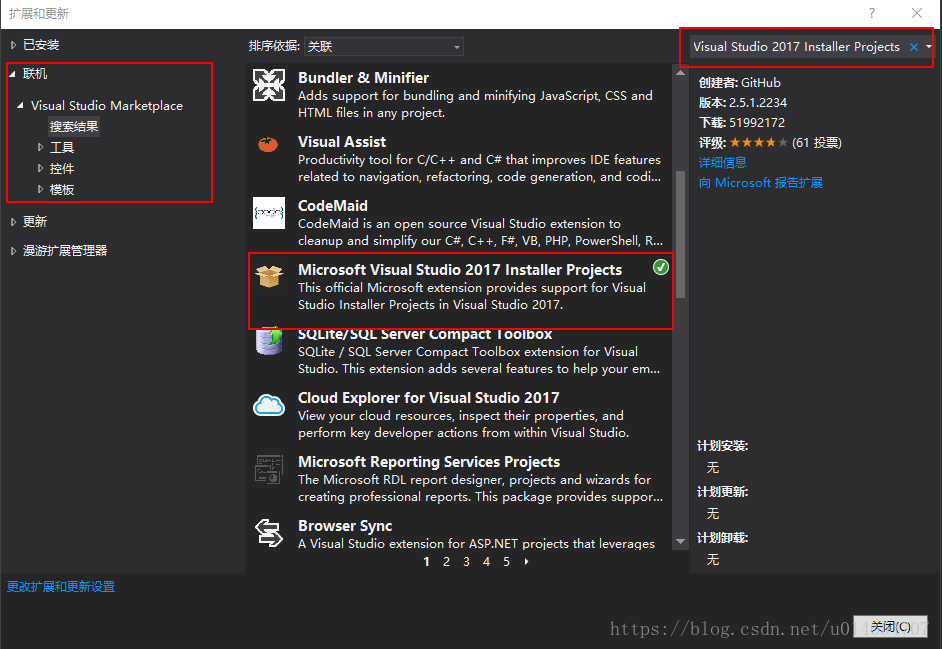Open 更改扩展和更新设置 link

[x=61, y=587]
